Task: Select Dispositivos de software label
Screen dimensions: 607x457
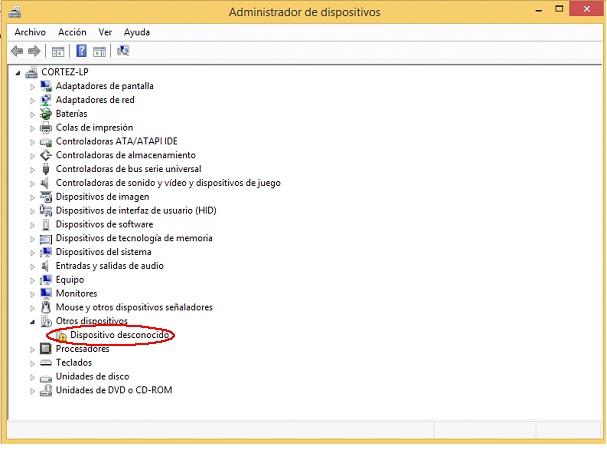Action: [104, 224]
